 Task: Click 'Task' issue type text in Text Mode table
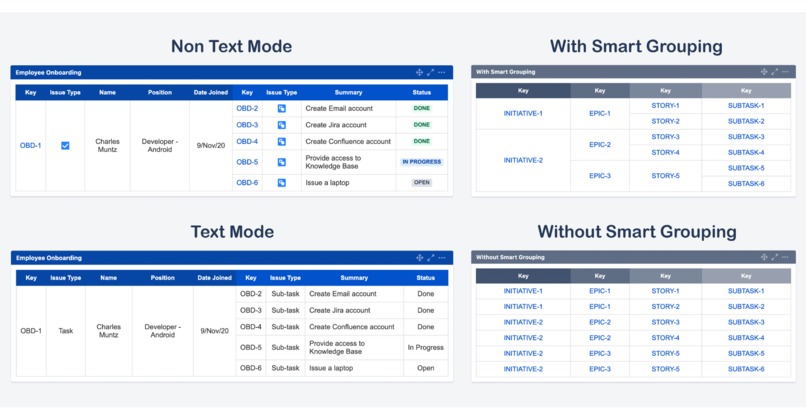tap(66, 331)
